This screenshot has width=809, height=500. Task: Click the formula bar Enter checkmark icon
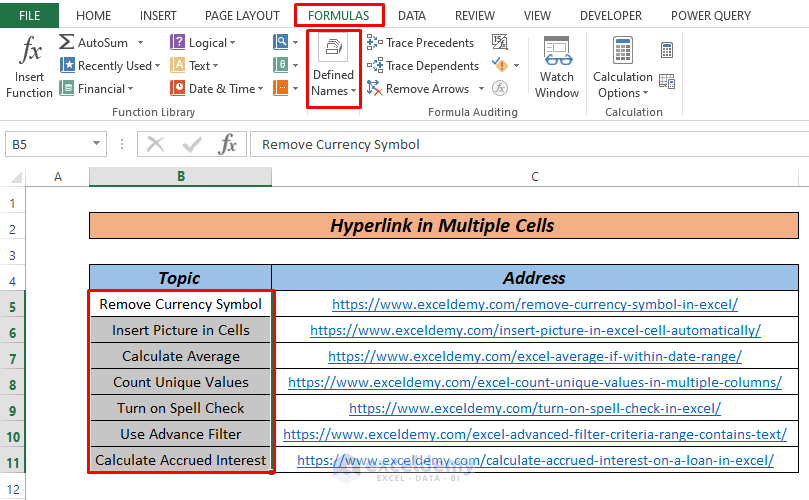click(x=192, y=144)
